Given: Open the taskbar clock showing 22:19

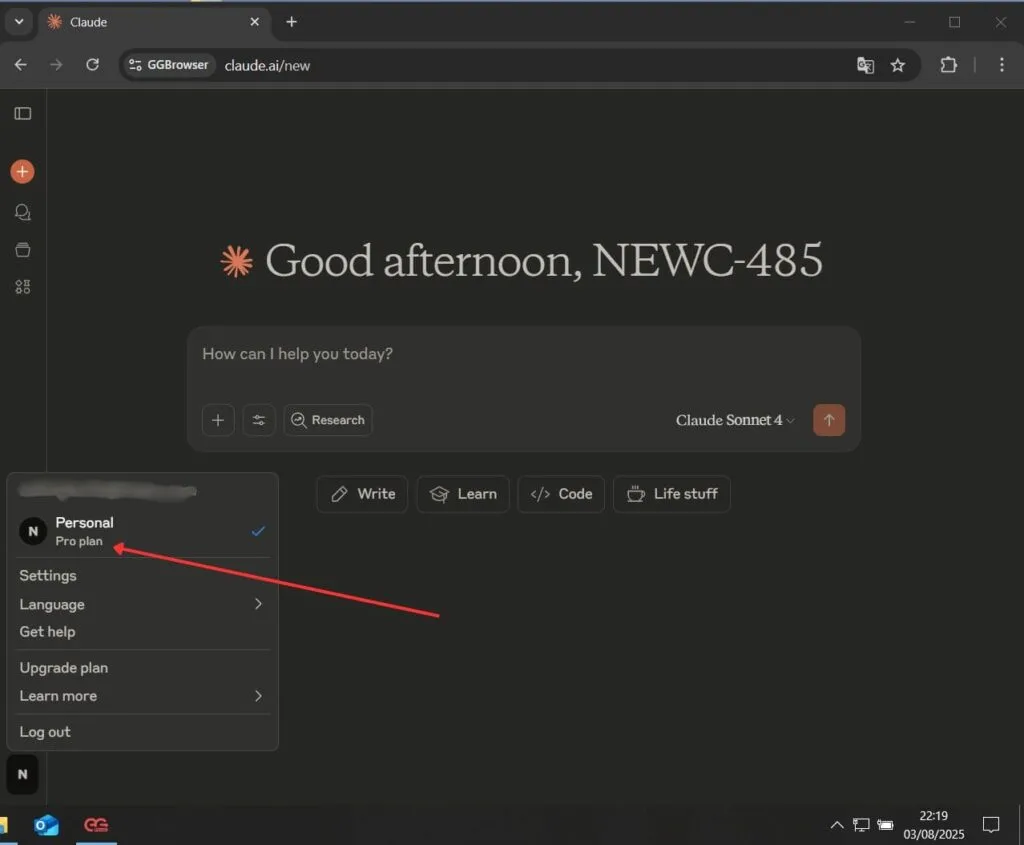Looking at the screenshot, I should pos(933,825).
